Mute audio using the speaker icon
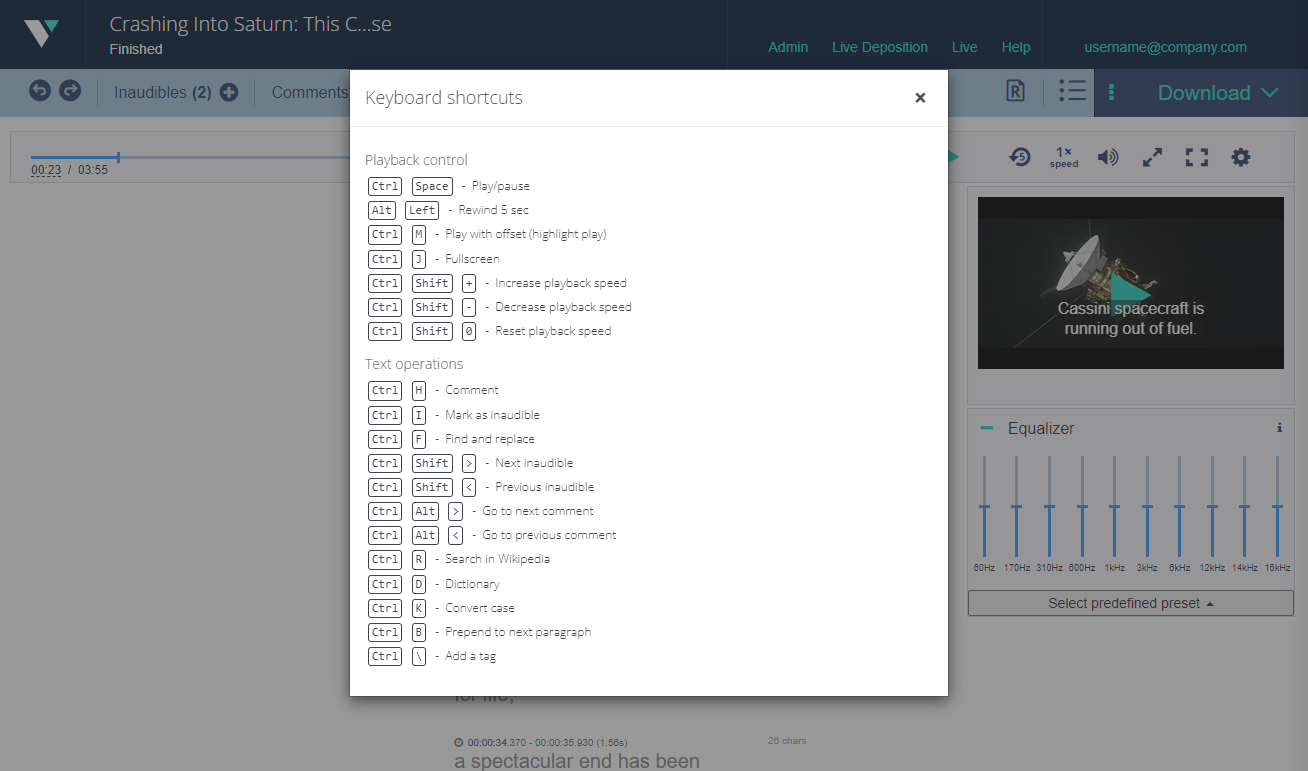This screenshot has width=1308, height=771. 1108,157
